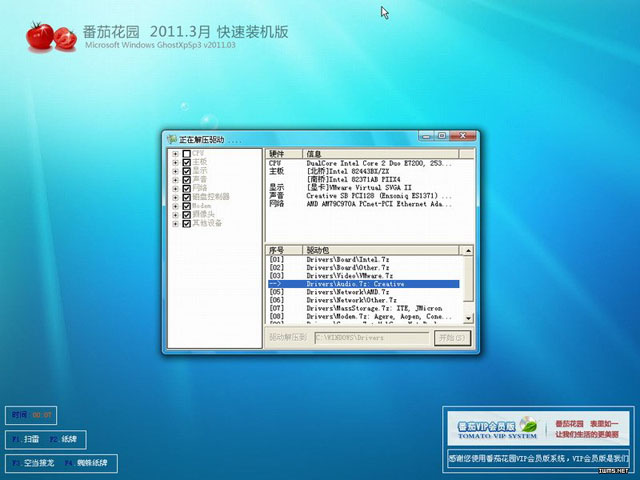Select row Drivers\MassStorage.7z
The image size is (640, 480).
(363, 308)
